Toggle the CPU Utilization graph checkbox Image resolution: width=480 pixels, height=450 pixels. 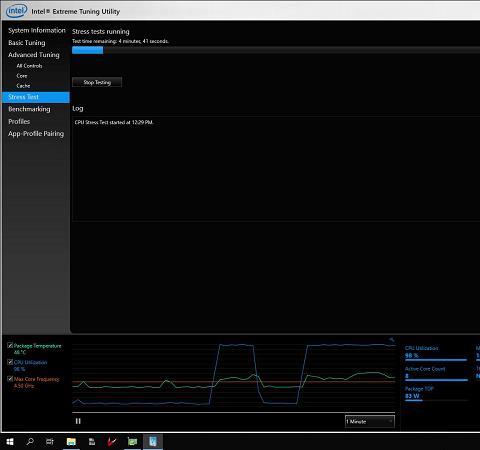point(10,362)
